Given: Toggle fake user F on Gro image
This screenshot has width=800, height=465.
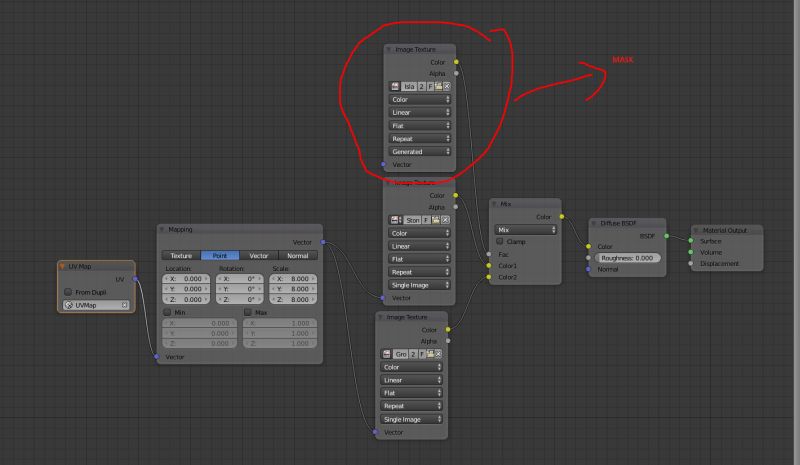Looking at the screenshot, I should pos(422,354).
